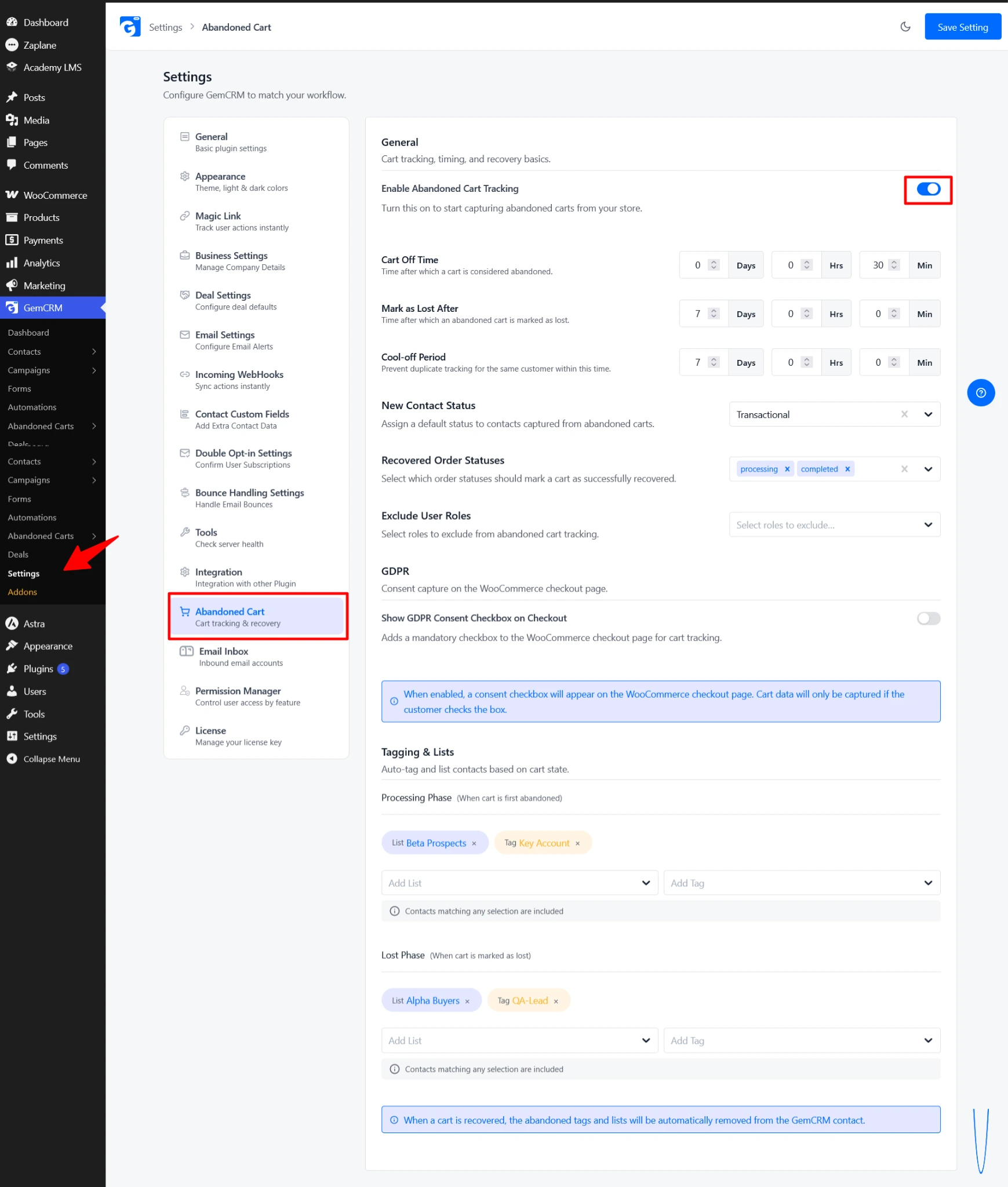The height and width of the screenshot is (1187, 1008).
Task: Open the Exclude User Roles dropdown
Action: coord(834,525)
